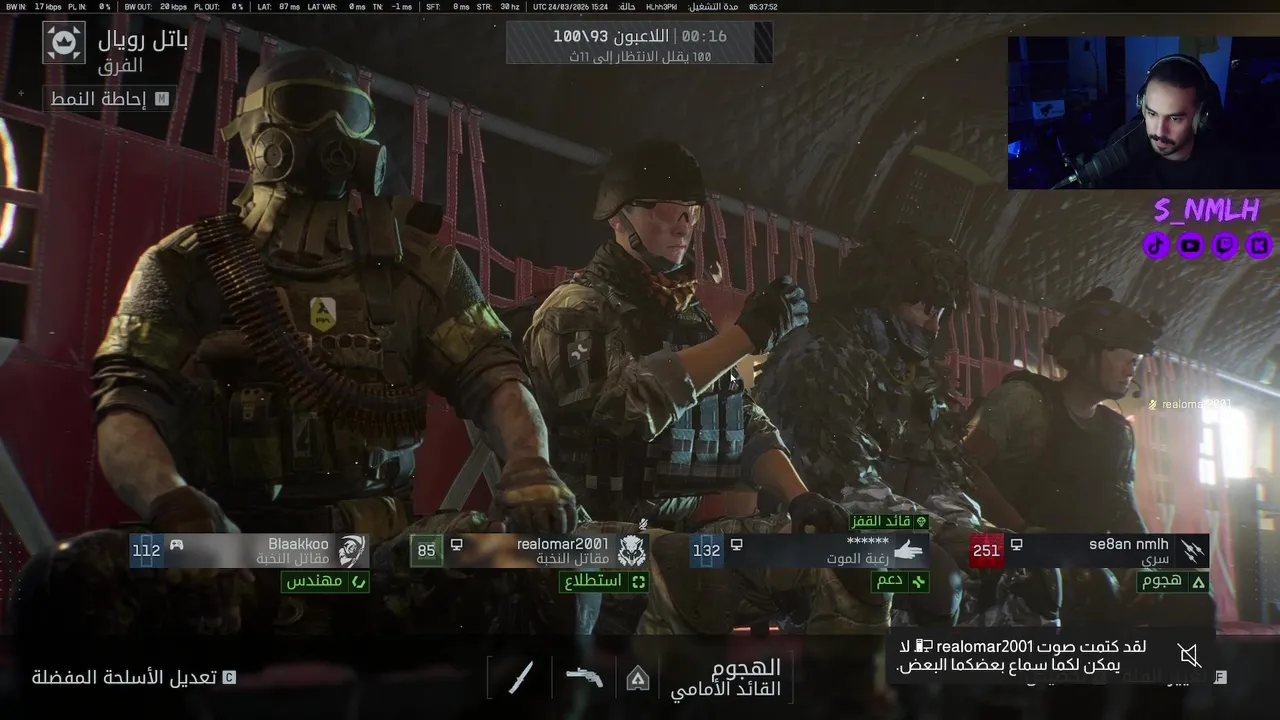Click the Battle Royale mode icon
This screenshot has width=1280, height=720.
click(x=64, y=42)
